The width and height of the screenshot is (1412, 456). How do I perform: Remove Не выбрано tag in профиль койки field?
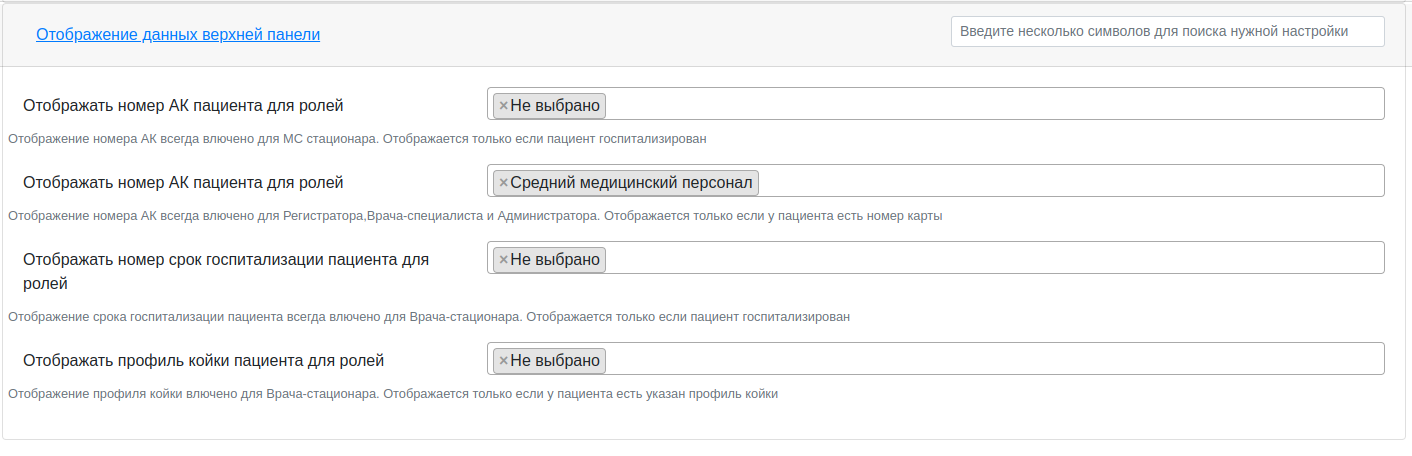(x=503, y=360)
